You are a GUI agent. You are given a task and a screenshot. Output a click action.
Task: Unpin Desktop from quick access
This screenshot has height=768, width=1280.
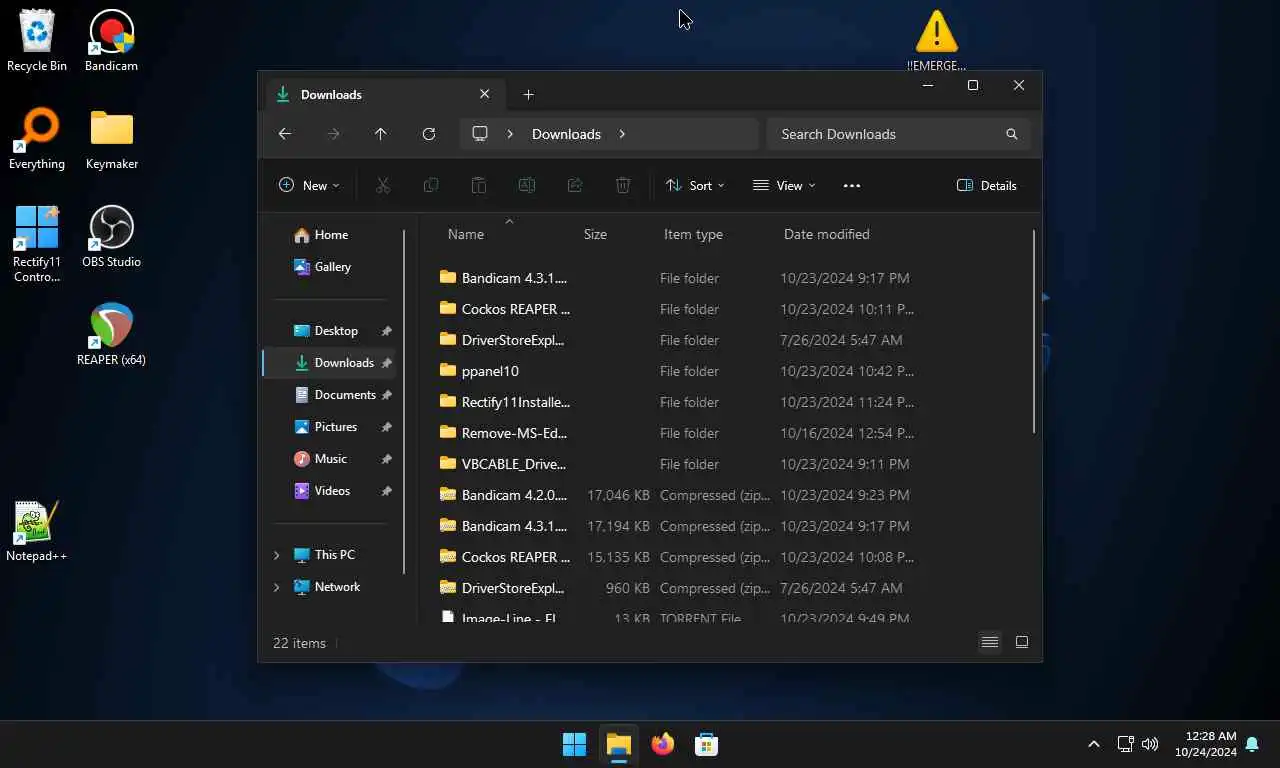point(387,331)
